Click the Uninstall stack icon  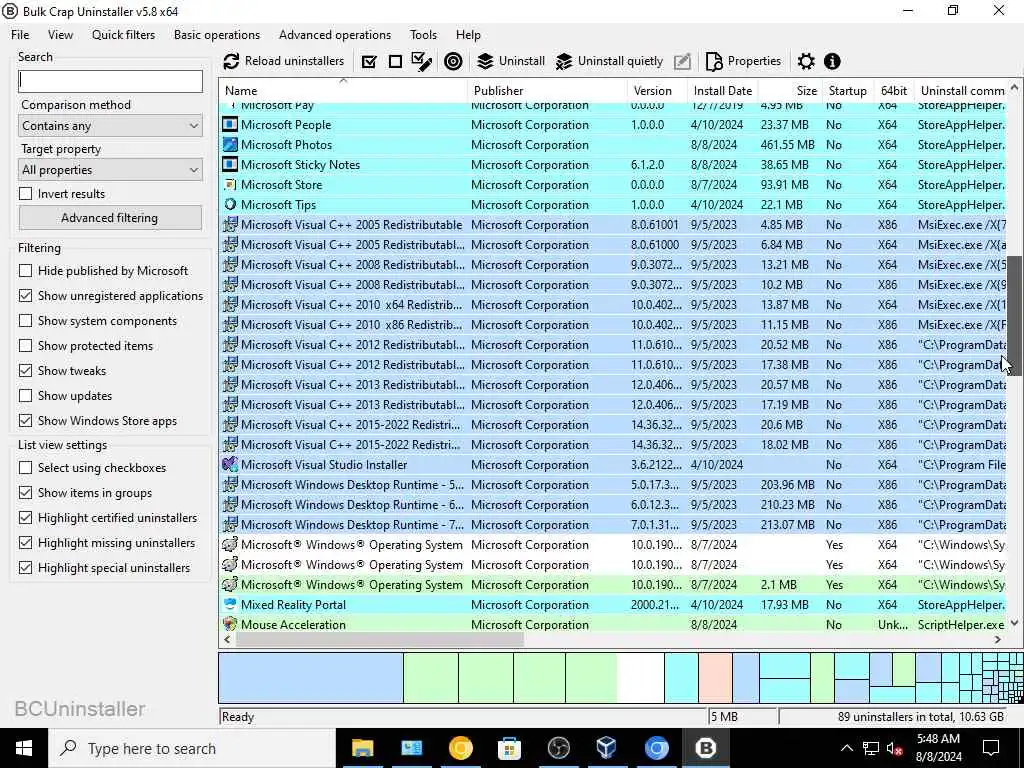click(485, 61)
